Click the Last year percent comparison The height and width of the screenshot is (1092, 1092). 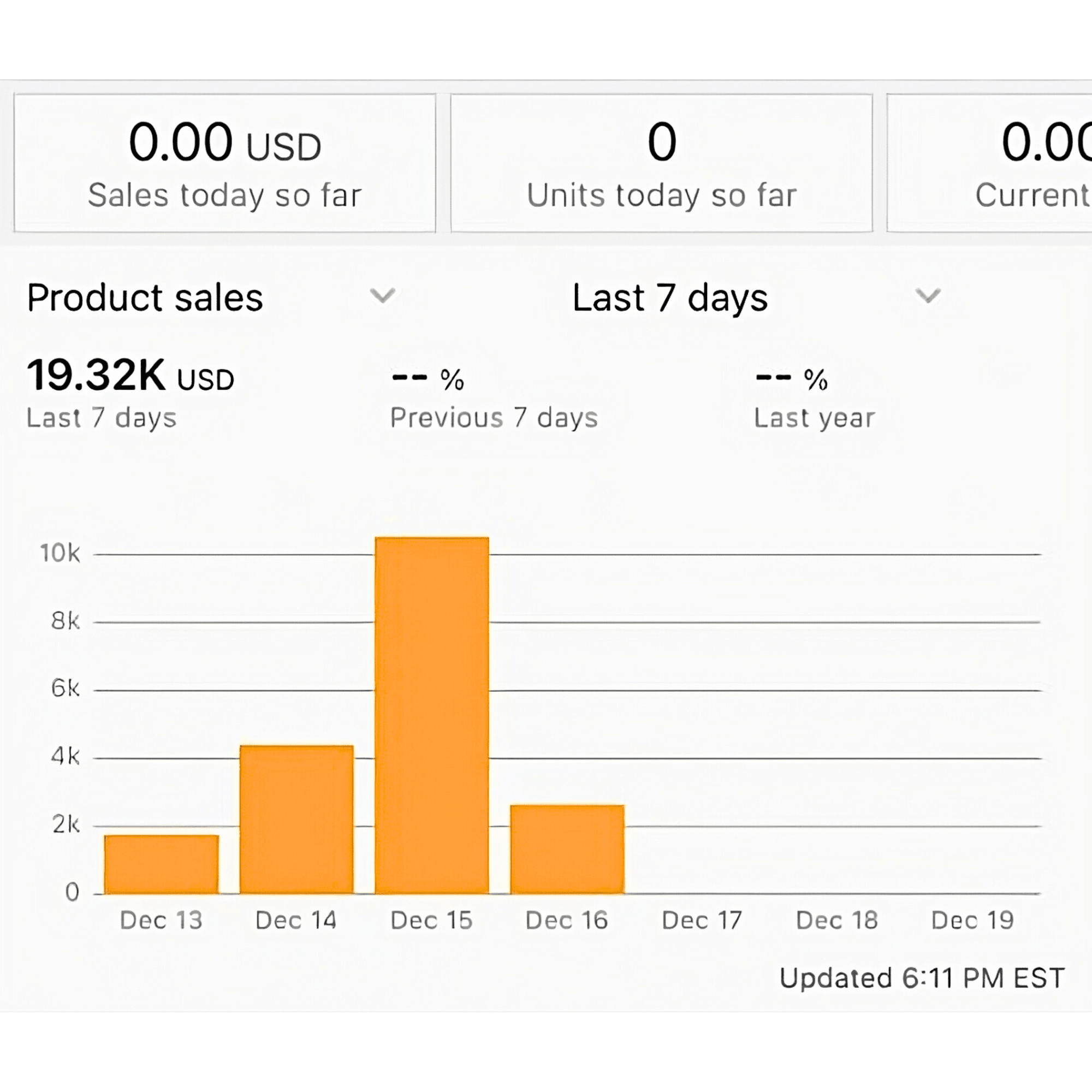pyautogui.click(x=792, y=379)
